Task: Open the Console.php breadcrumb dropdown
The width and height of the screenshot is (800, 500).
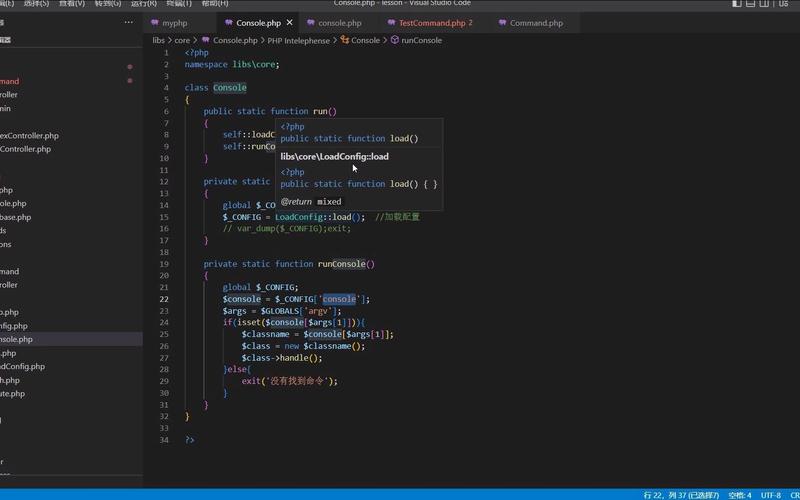Action: coord(235,40)
